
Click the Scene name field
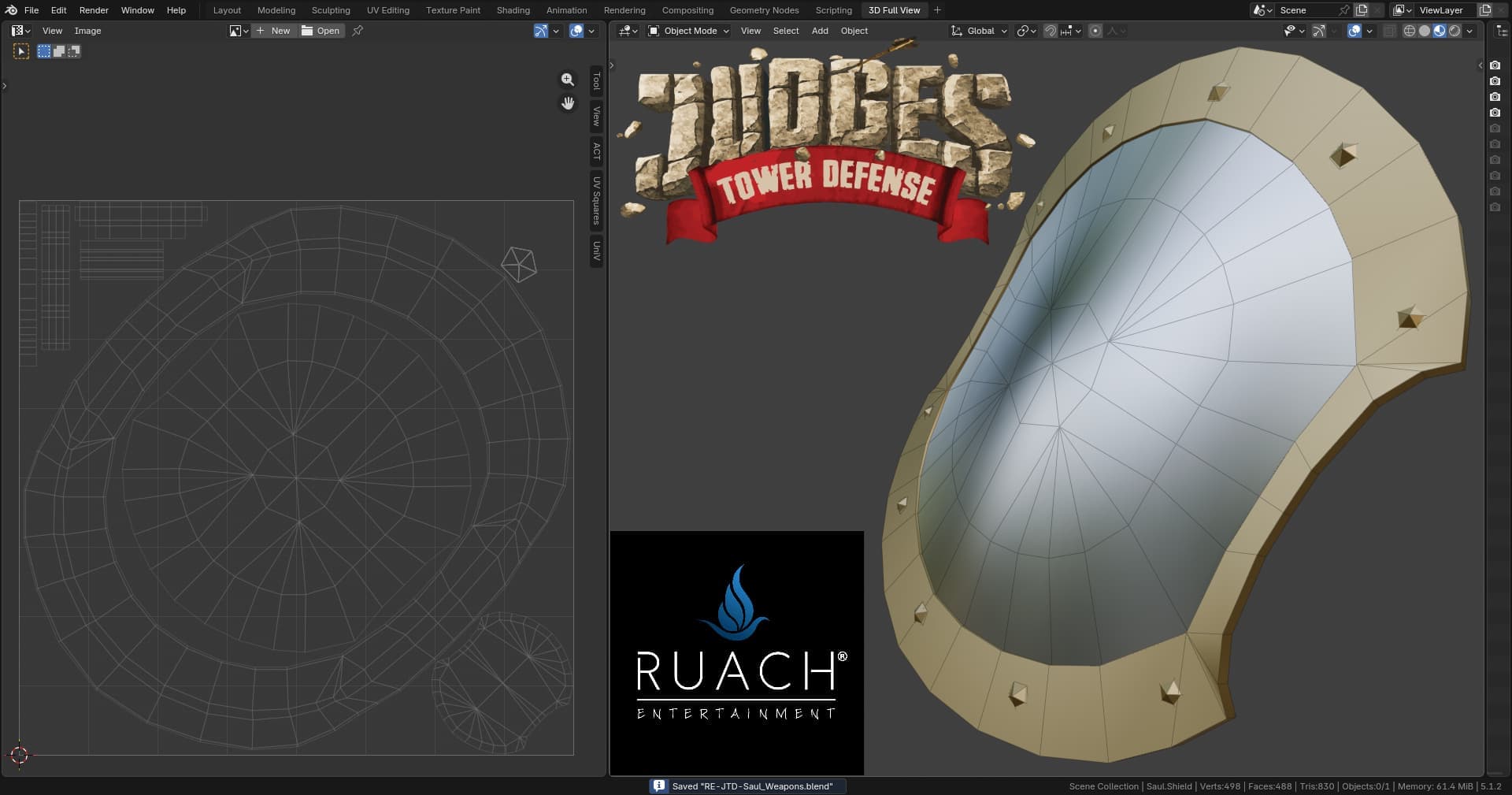tap(1306, 10)
